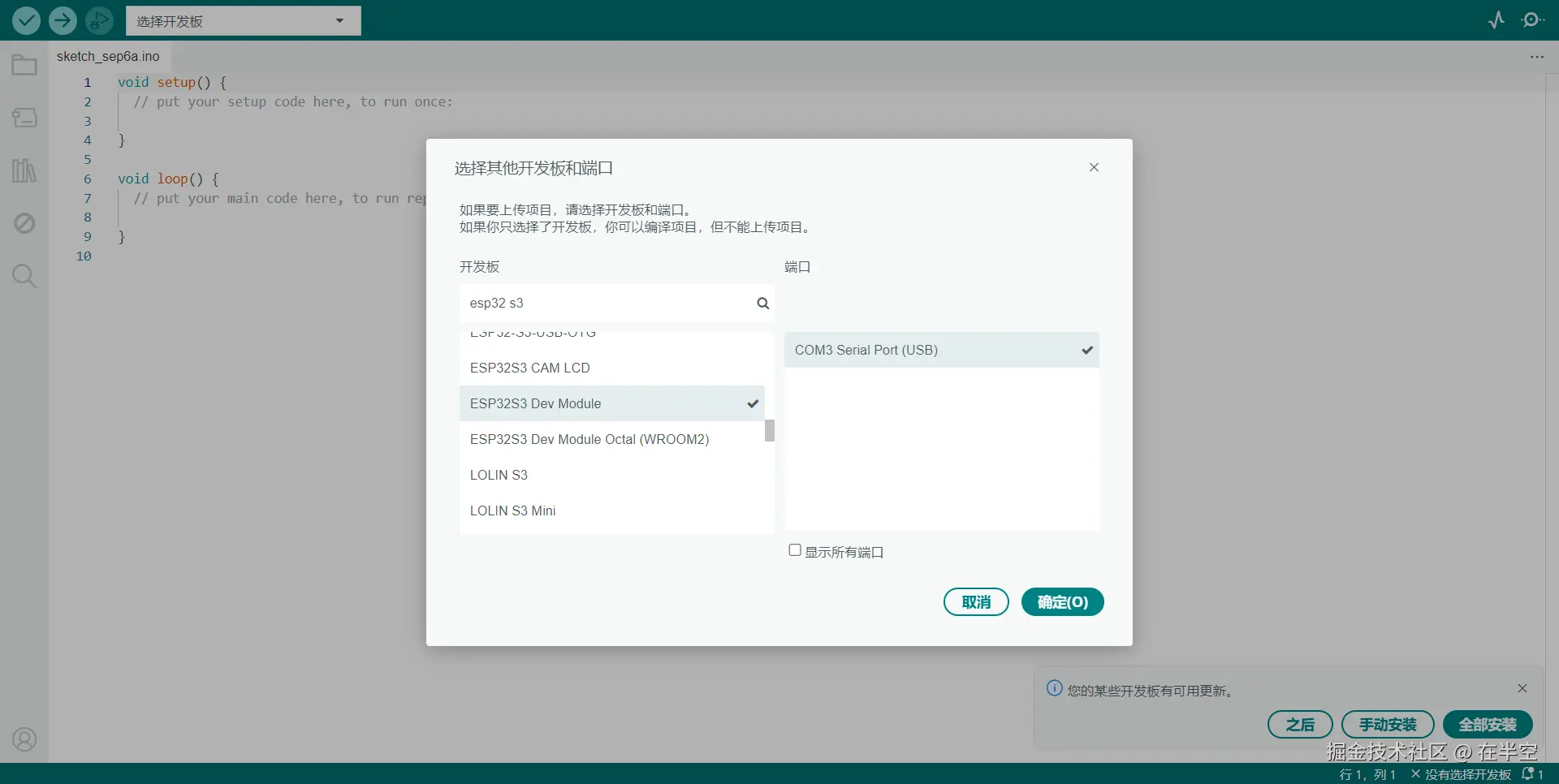The height and width of the screenshot is (784, 1559).
Task: Open the editor options menu with three dots
Action: pos(1537,56)
